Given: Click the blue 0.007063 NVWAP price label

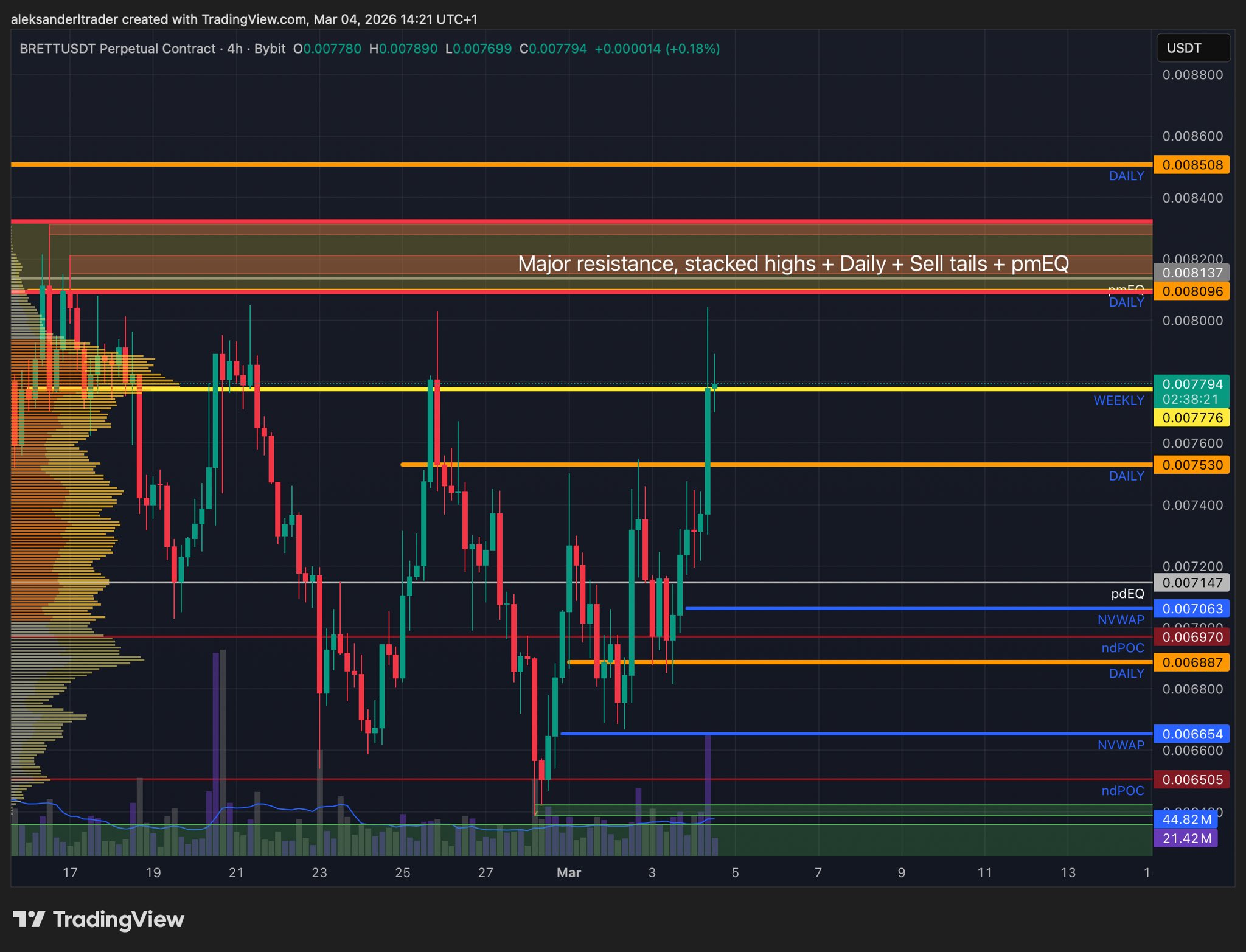Looking at the screenshot, I should tap(1192, 609).
